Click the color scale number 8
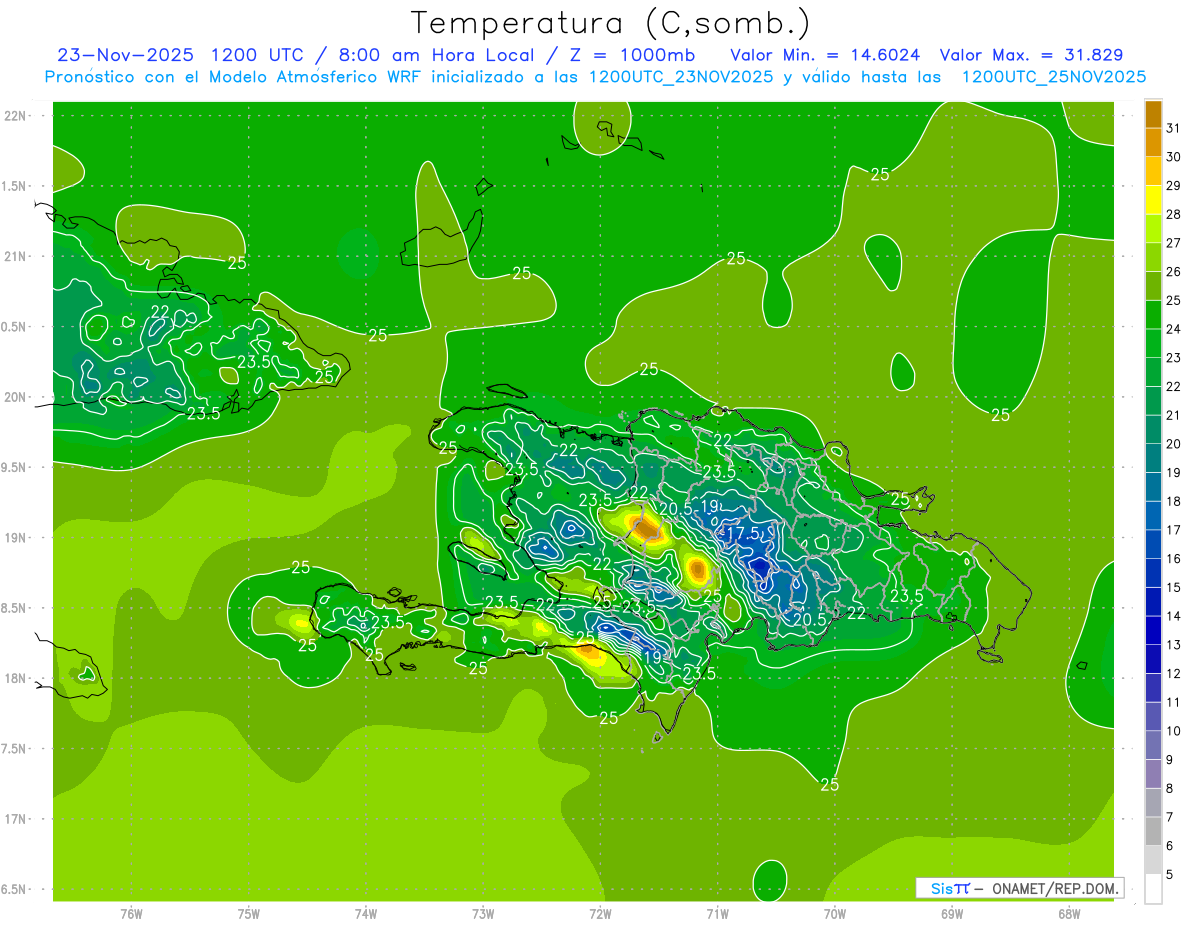 [1170, 789]
